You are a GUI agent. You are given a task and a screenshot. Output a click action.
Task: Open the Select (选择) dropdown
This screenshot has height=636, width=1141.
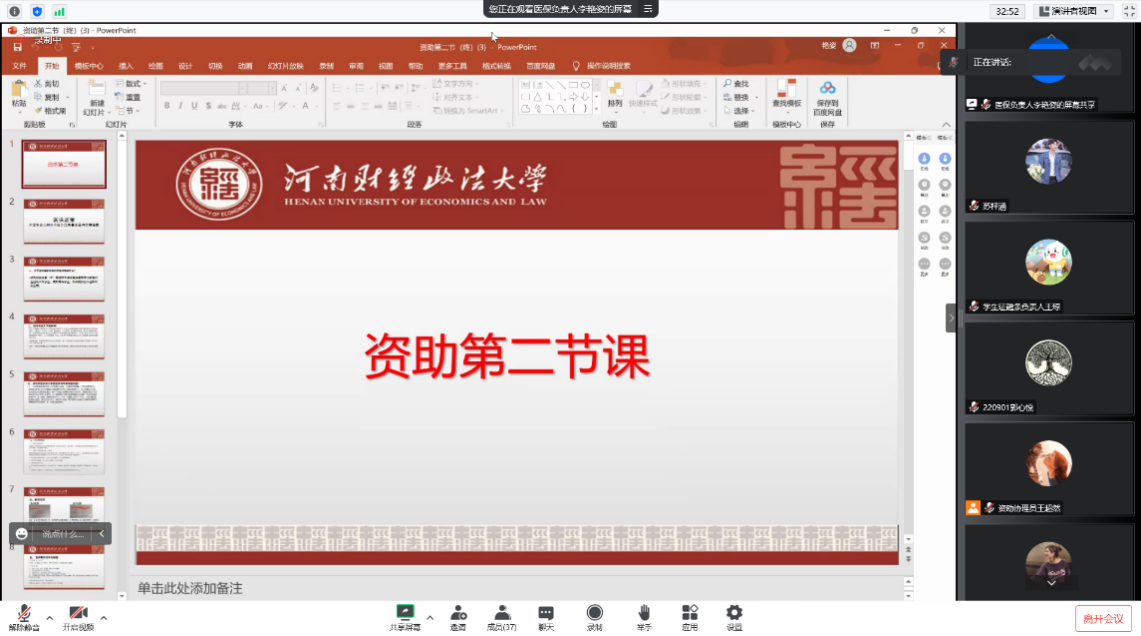click(x=739, y=111)
